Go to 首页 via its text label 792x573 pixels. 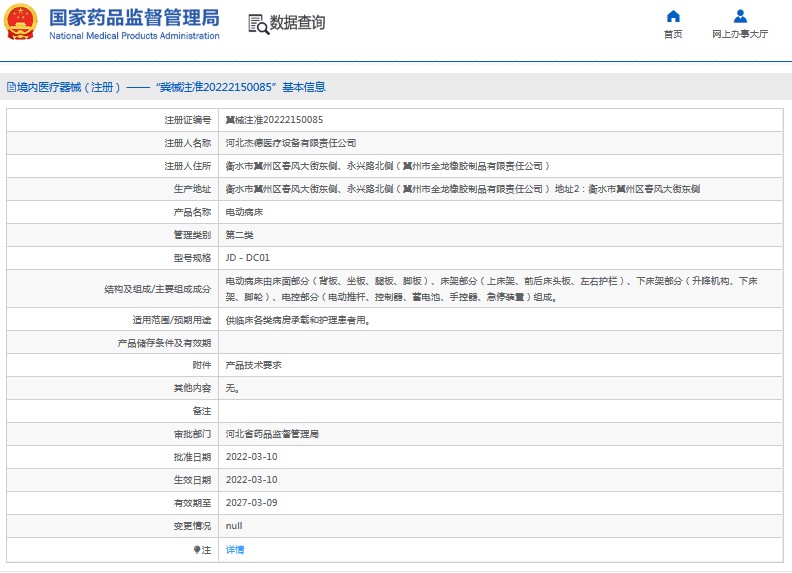(x=673, y=34)
